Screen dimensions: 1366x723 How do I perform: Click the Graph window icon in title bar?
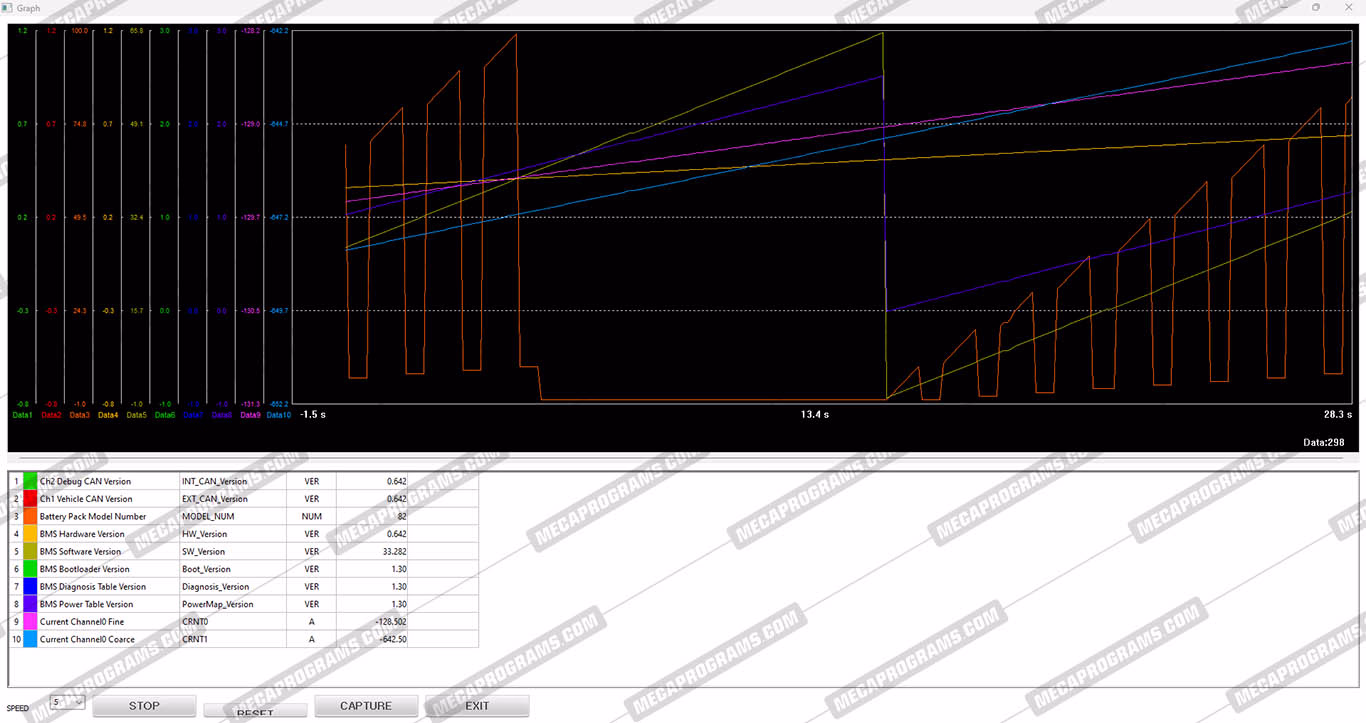[8, 8]
